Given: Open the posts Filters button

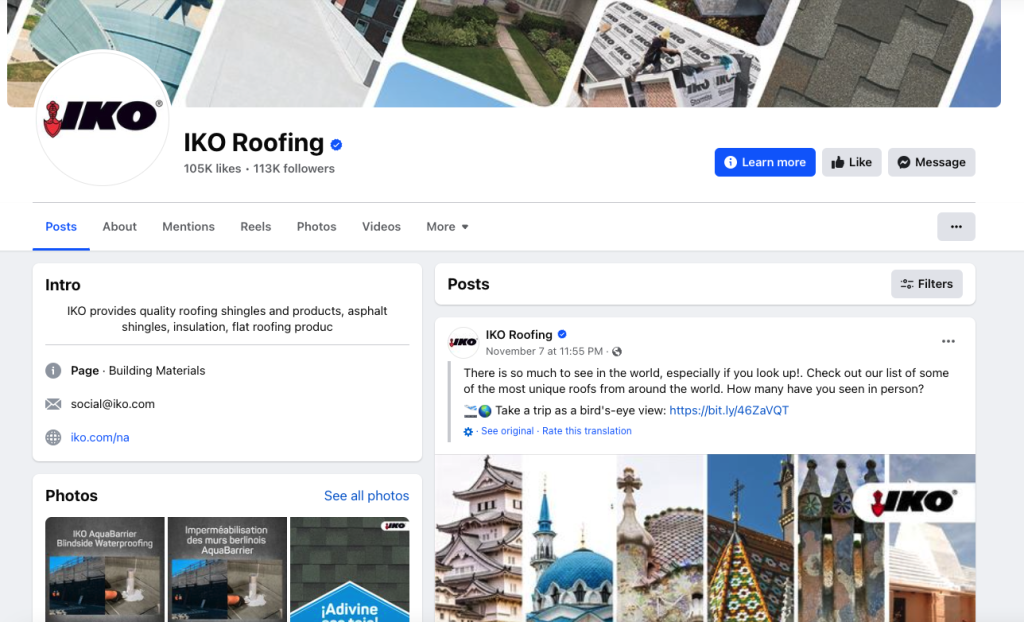Looking at the screenshot, I should 927,284.
